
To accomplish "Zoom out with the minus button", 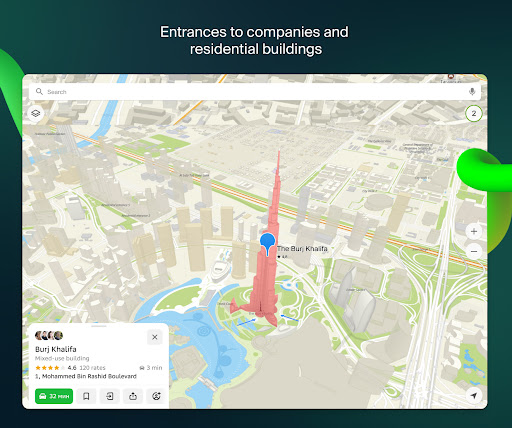I will [474, 251].
